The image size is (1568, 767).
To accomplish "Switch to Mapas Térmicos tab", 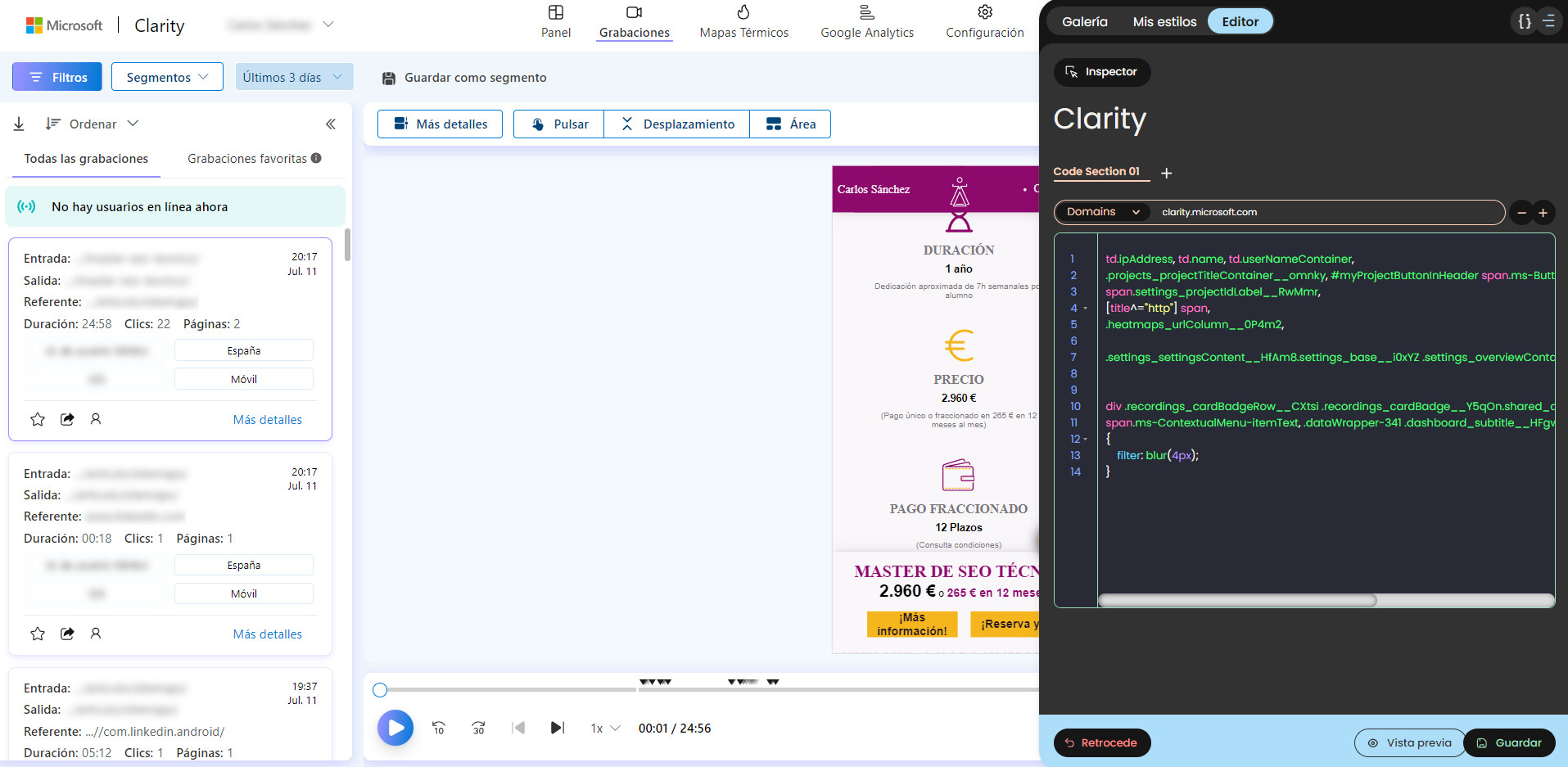I will point(743,22).
